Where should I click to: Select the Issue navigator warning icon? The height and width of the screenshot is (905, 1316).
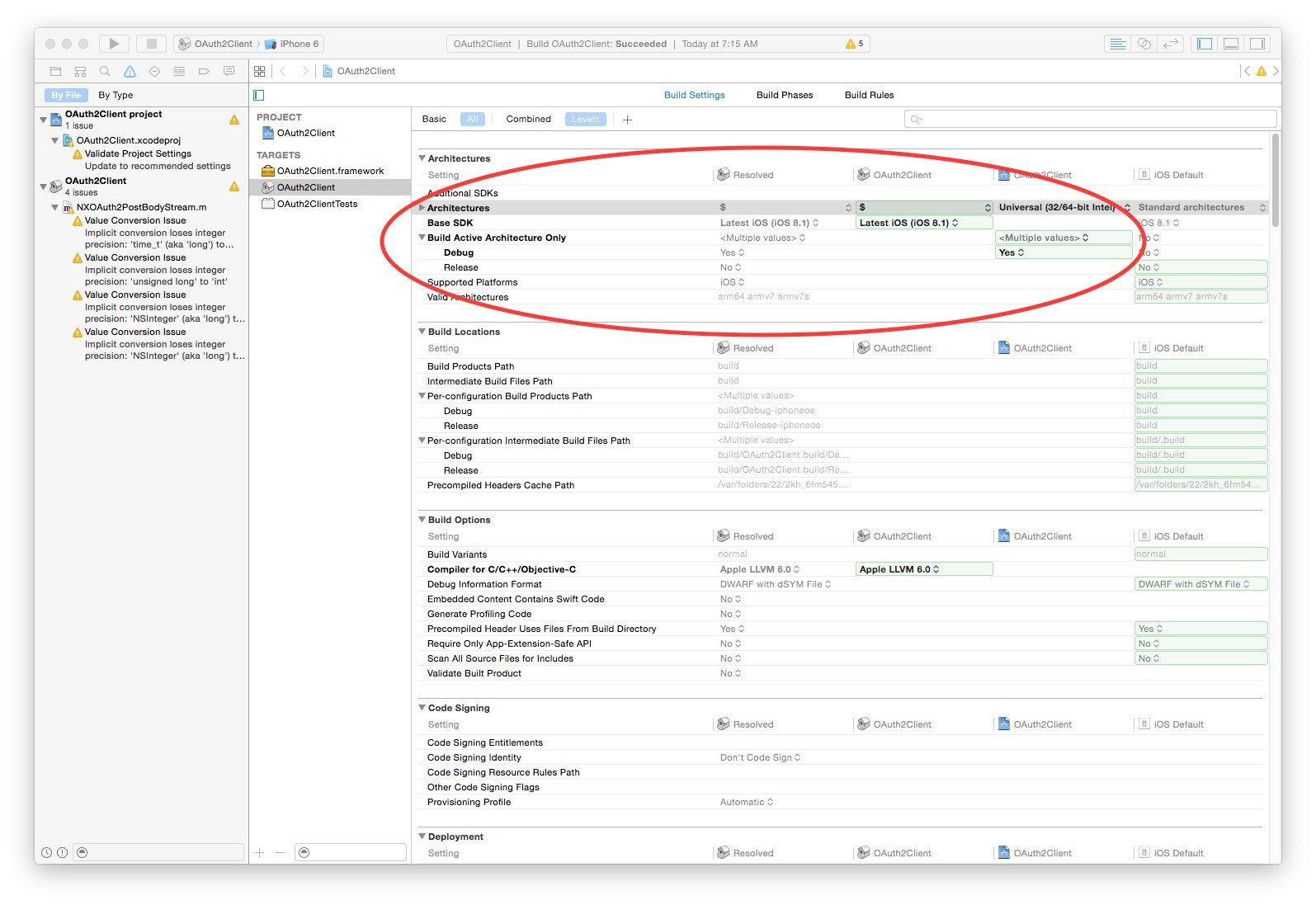pos(130,71)
